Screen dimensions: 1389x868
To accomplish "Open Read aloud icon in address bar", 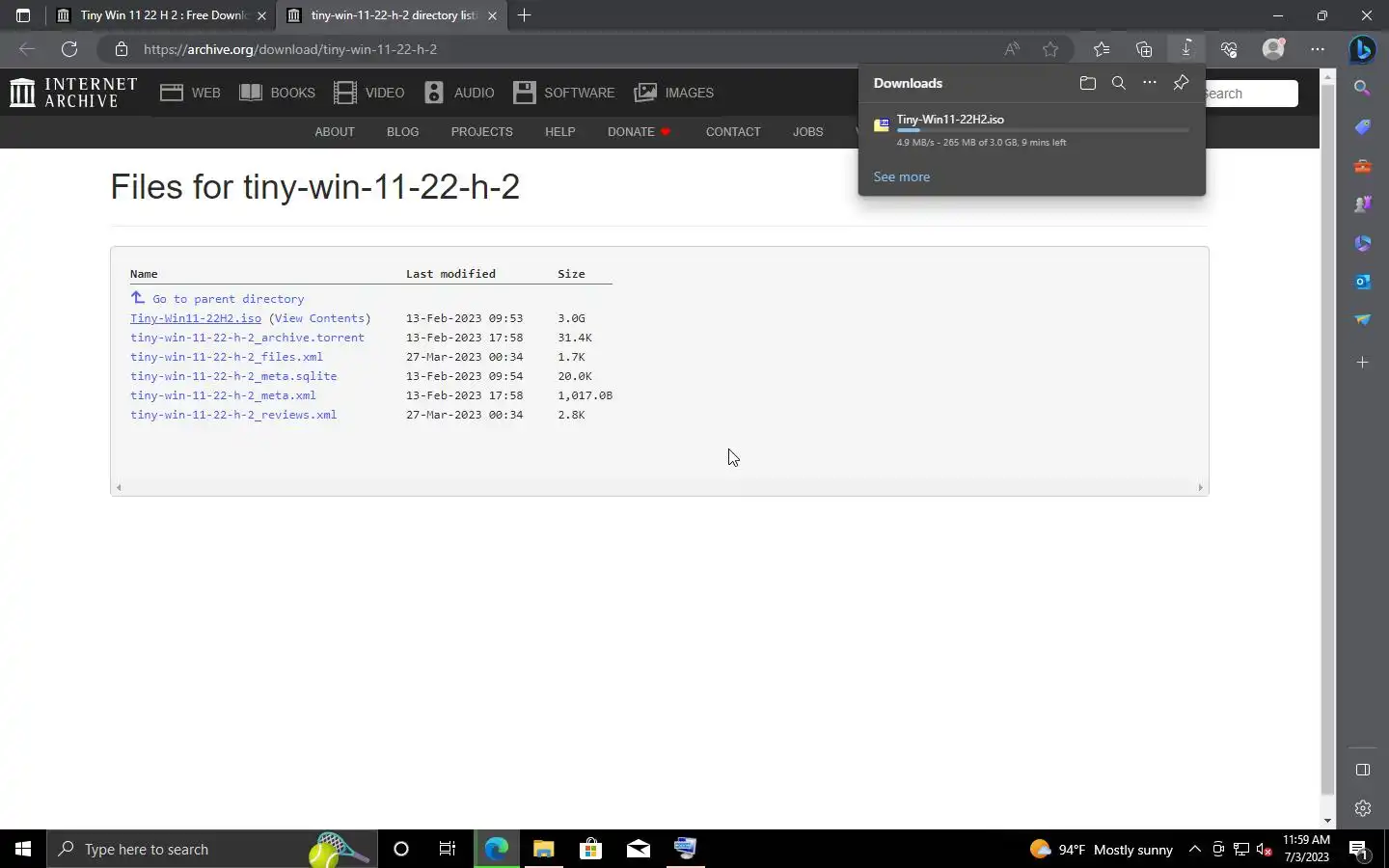I will click(1012, 49).
